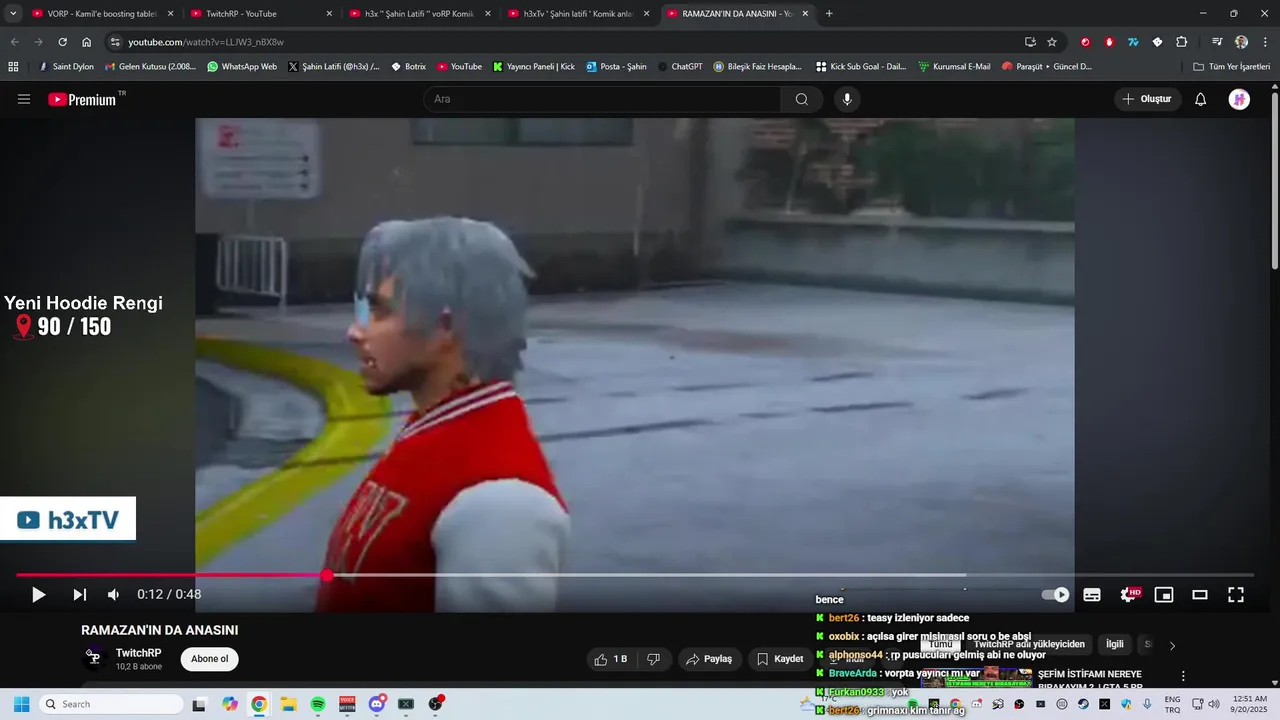Click the search magnifier button

(802, 99)
